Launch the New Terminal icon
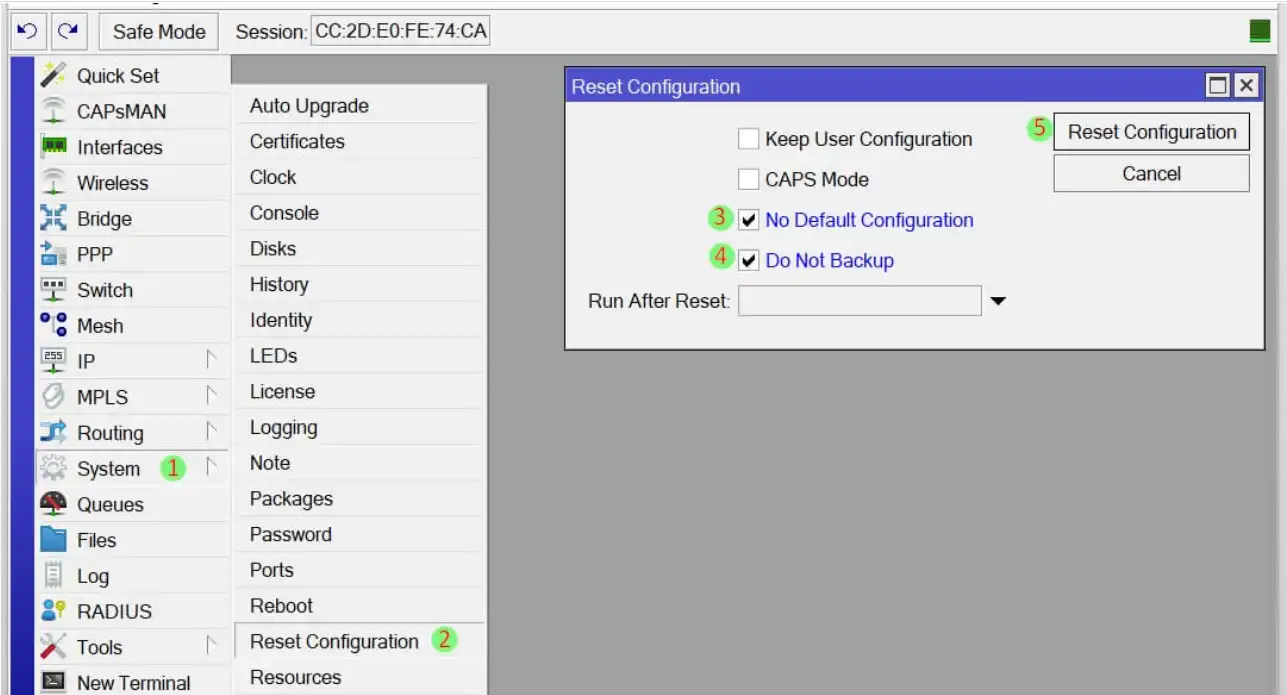 [53, 682]
